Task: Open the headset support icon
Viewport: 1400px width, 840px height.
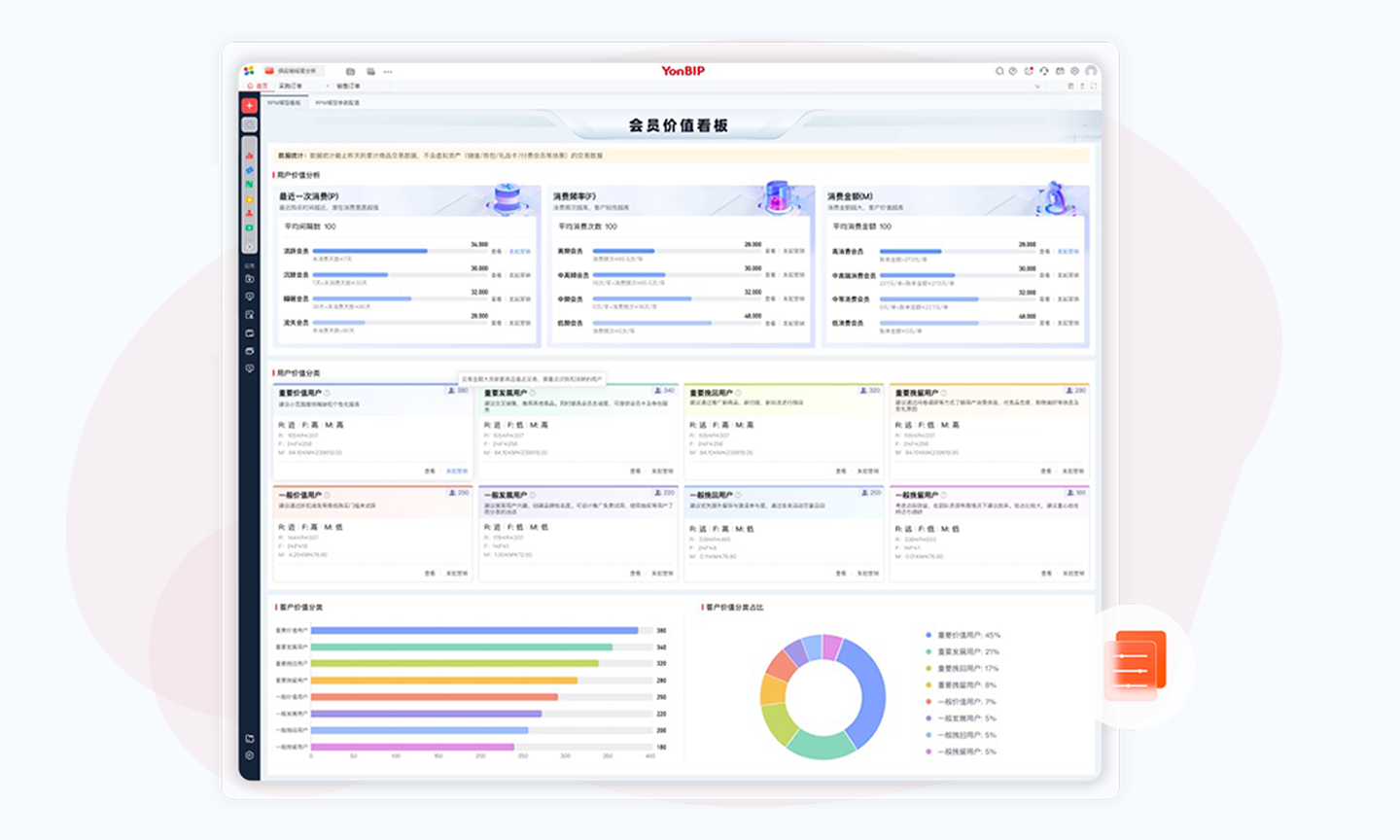Action: point(1044,71)
